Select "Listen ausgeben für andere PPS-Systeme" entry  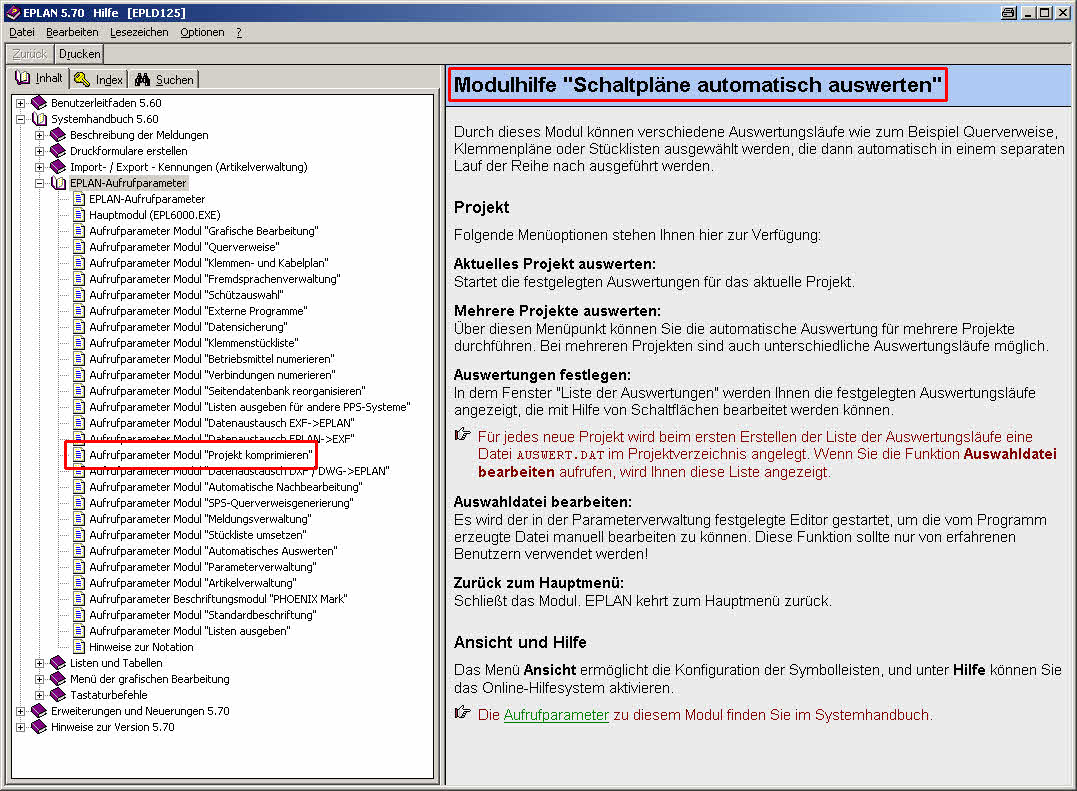(249, 406)
